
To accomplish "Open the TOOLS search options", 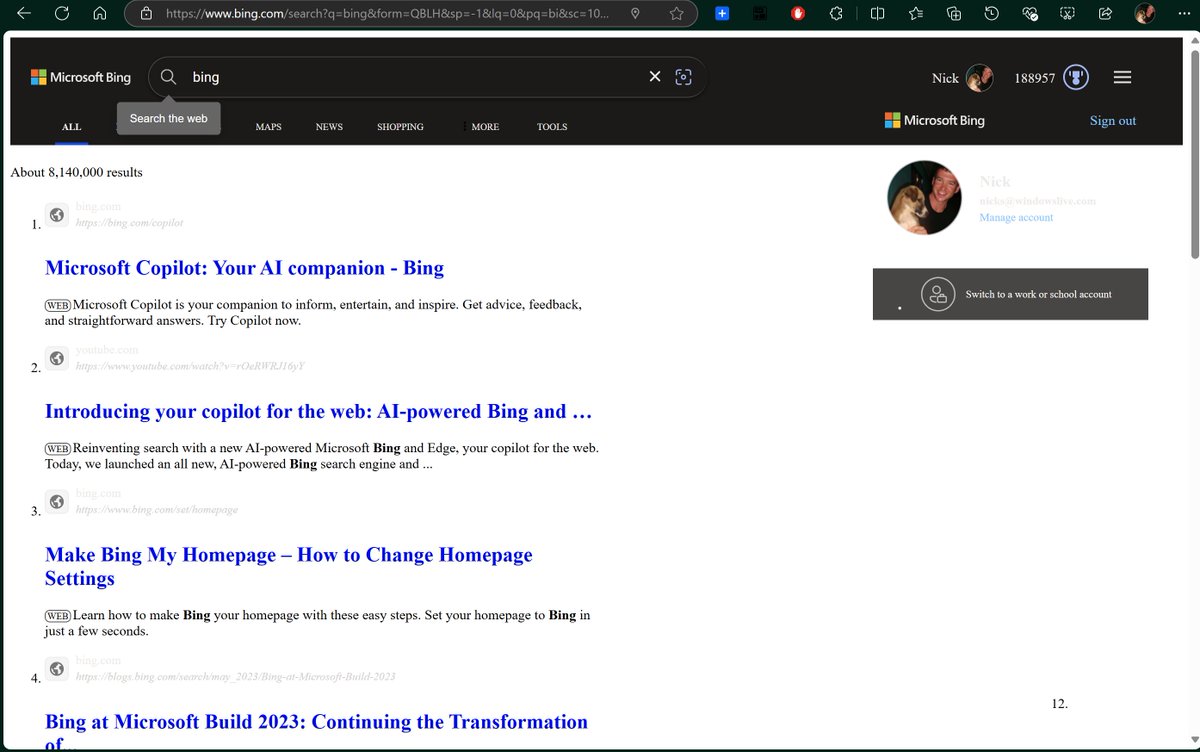I will point(552,127).
